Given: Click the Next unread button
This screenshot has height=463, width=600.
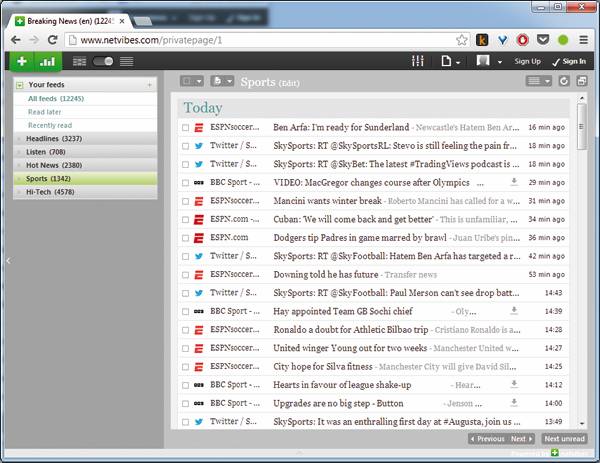Looking at the screenshot, I should coord(564,439).
